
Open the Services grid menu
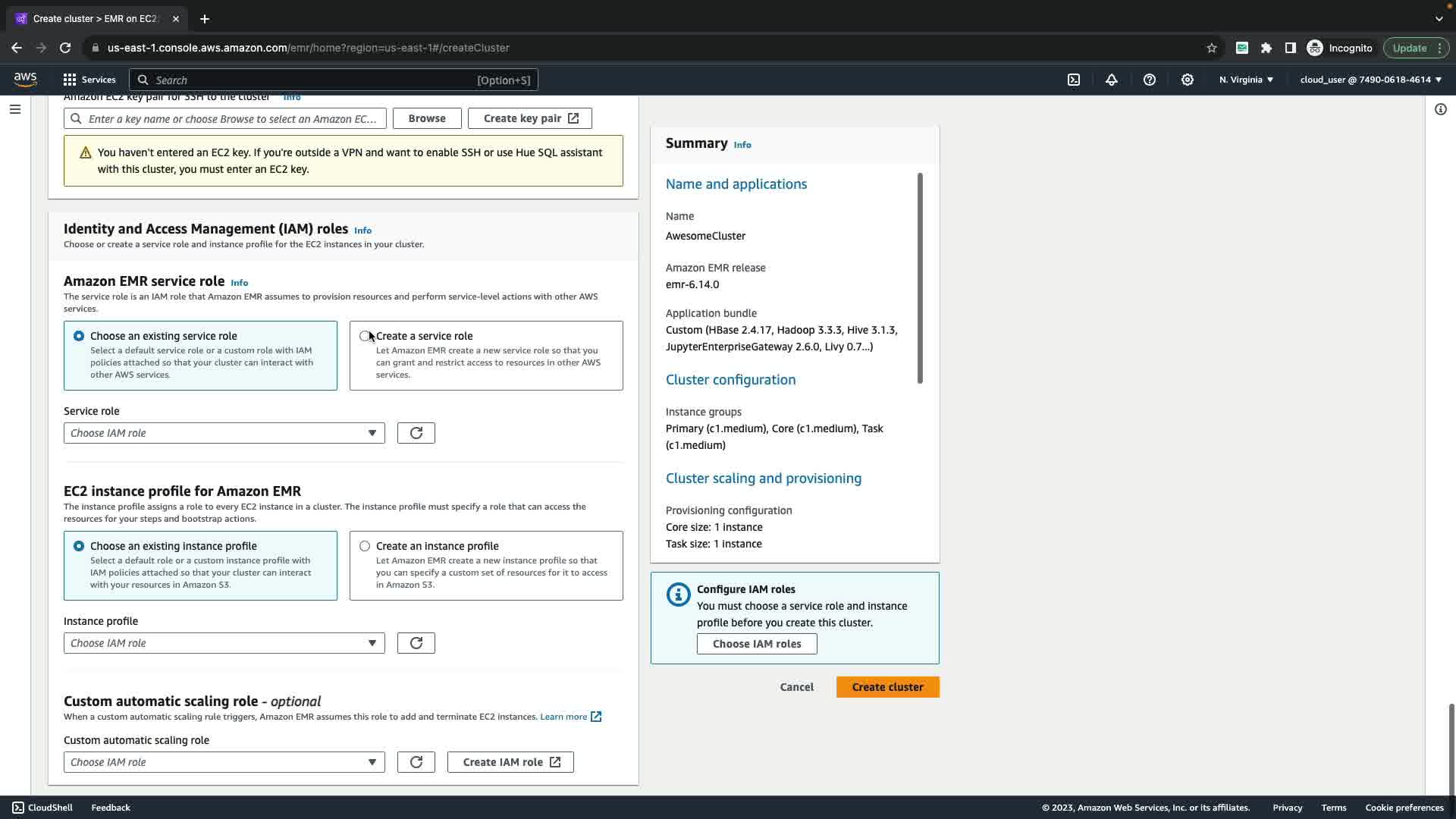click(89, 80)
